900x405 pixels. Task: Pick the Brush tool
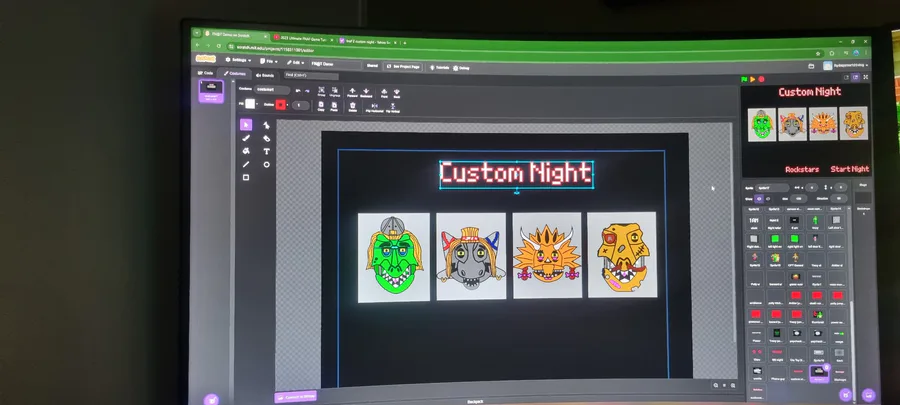(x=246, y=138)
